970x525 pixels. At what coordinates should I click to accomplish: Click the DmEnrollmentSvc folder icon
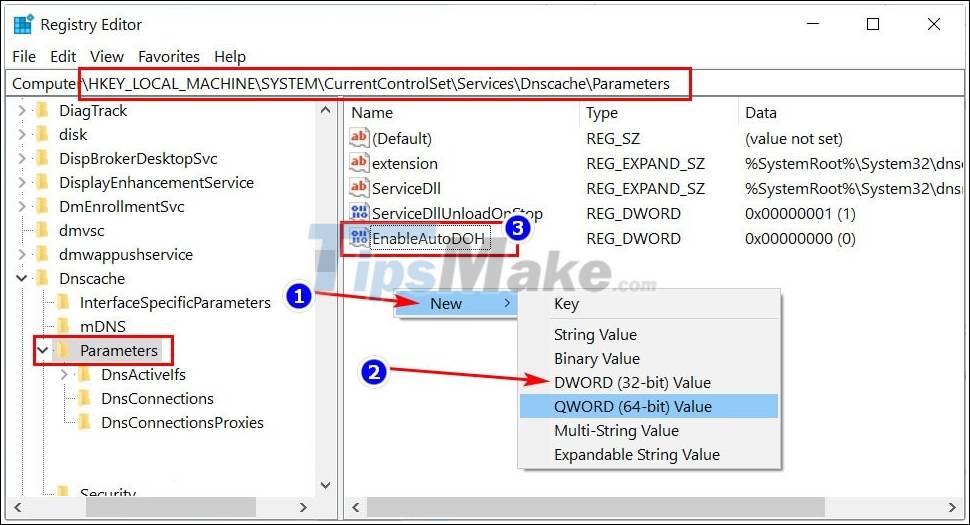(x=43, y=207)
